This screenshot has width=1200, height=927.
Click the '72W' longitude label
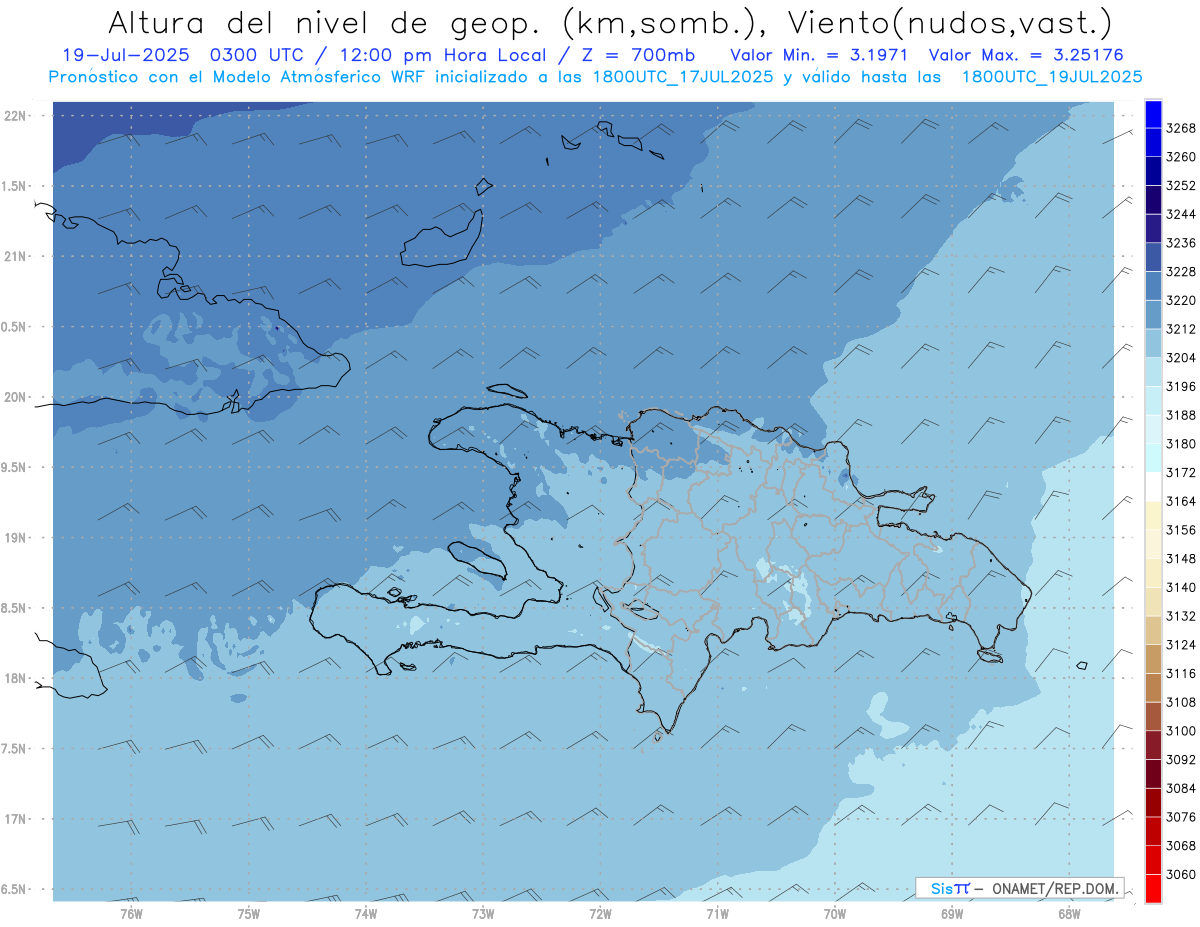click(600, 913)
